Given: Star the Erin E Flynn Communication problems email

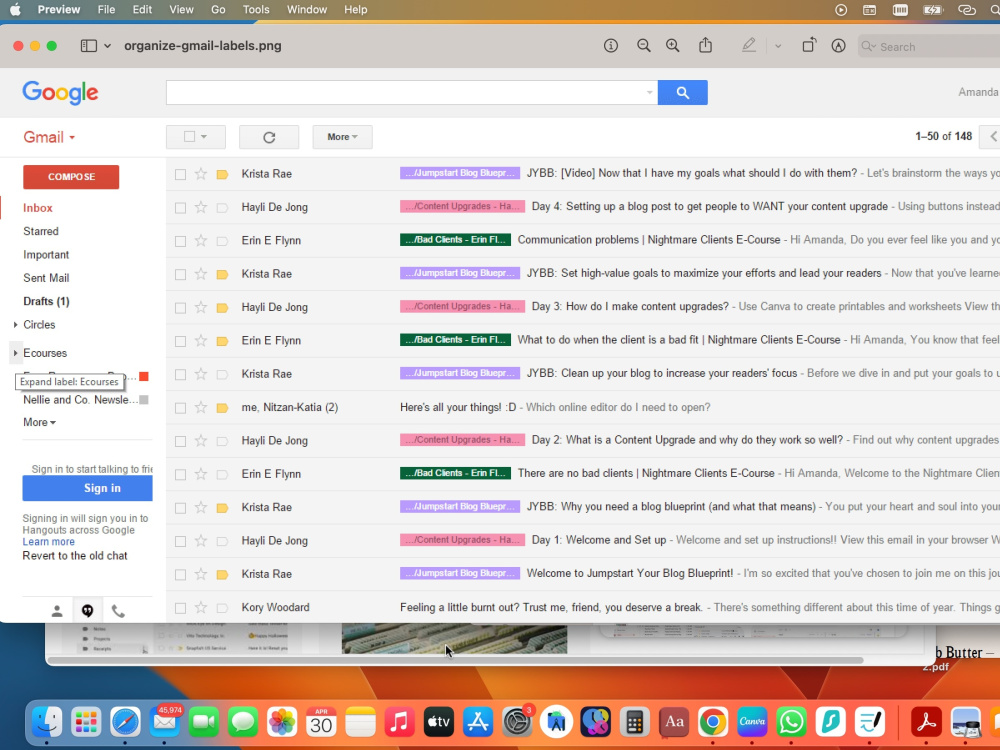Looking at the screenshot, I should click(x=201, y=240).
